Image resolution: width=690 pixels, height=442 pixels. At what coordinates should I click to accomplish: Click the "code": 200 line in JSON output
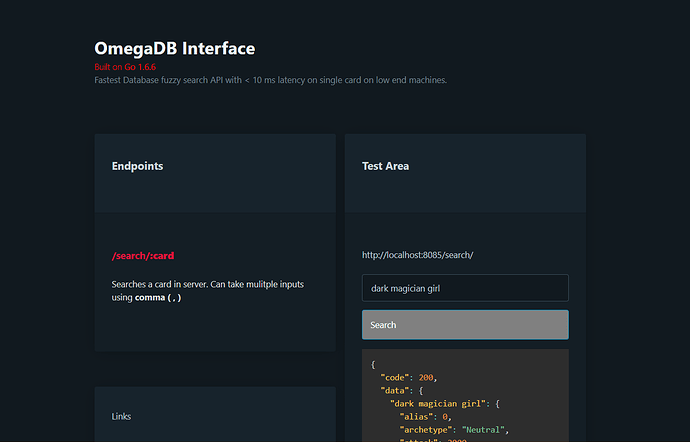point(408,378)
